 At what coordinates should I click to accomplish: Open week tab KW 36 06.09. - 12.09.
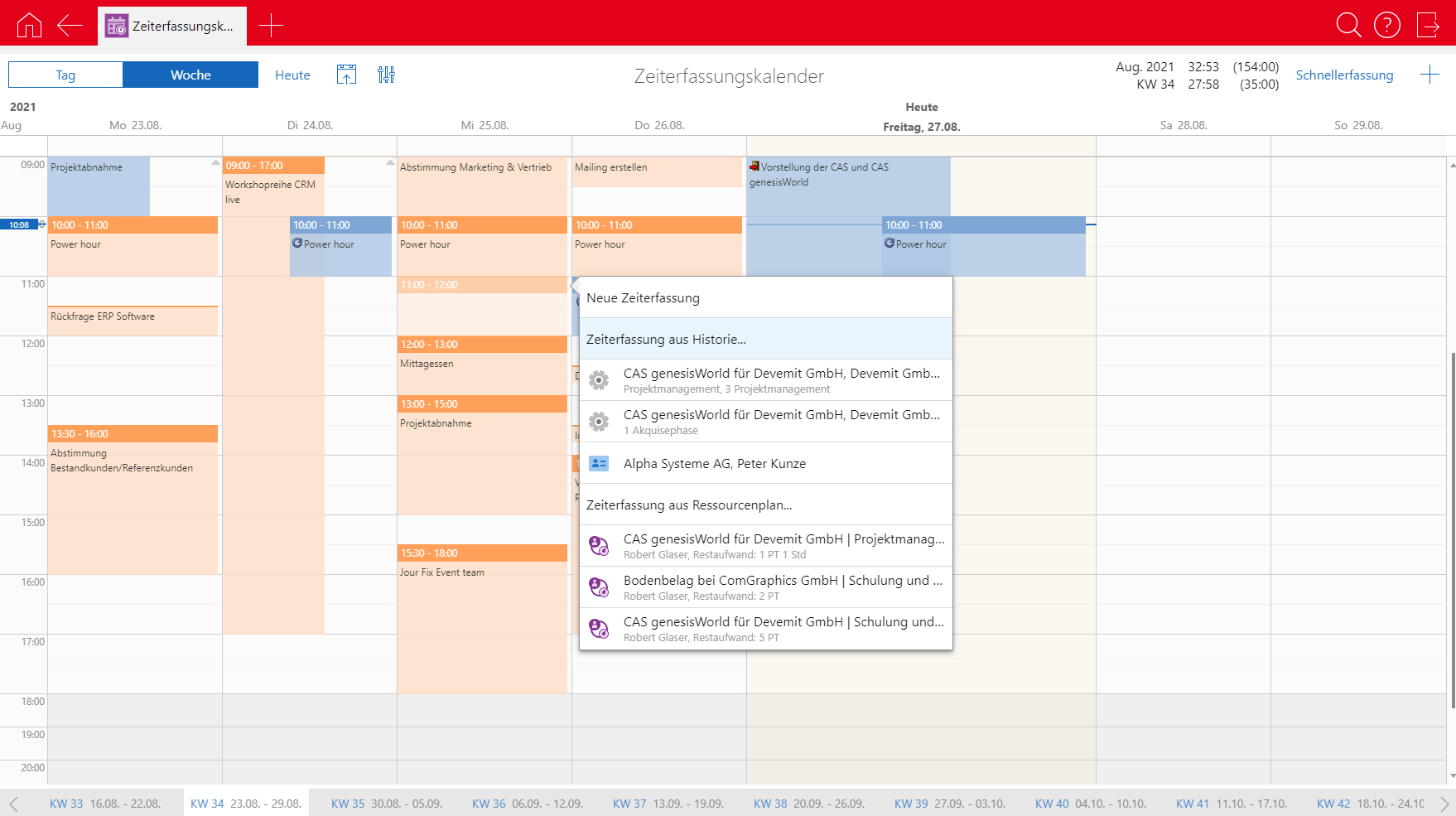[528, 804]
